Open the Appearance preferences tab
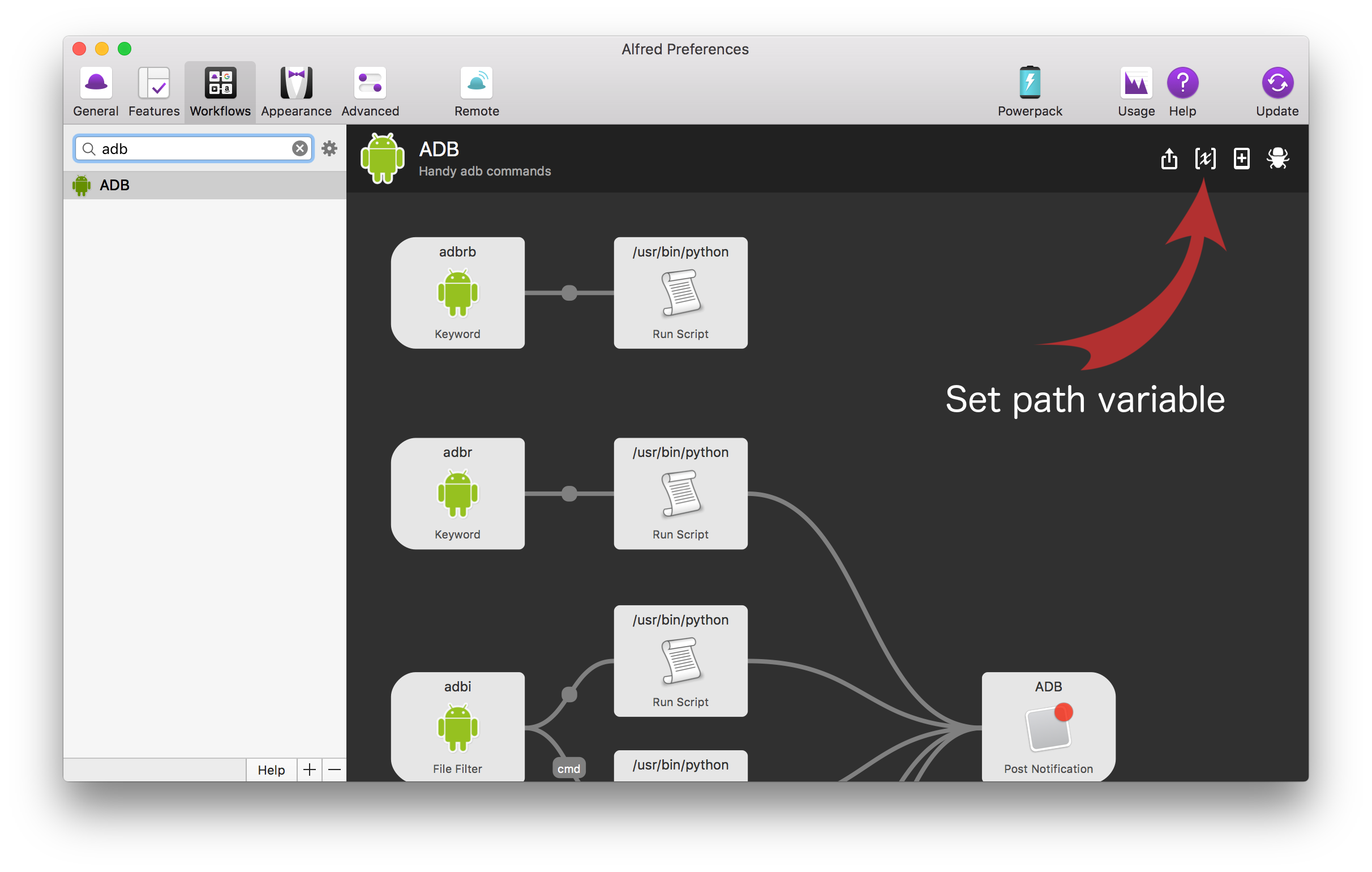This screenshot has width=1372, height=872. (x=296, y=92)
